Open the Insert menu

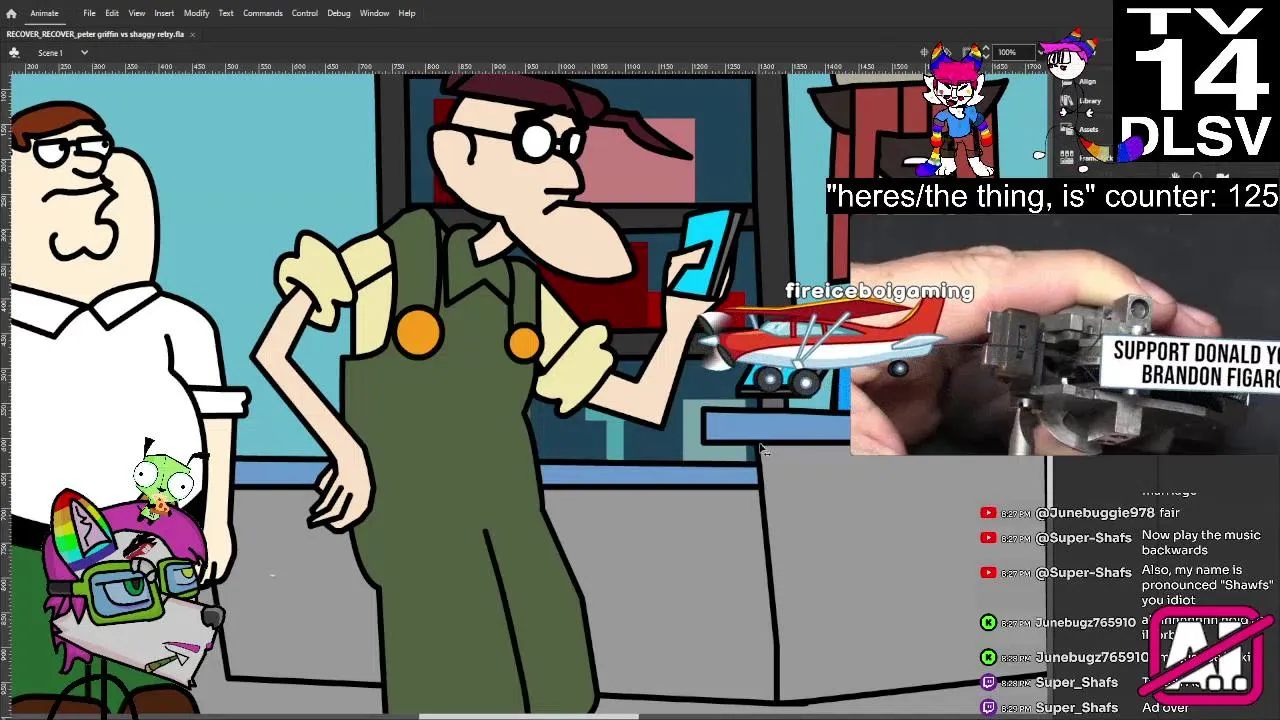point(164,13)
